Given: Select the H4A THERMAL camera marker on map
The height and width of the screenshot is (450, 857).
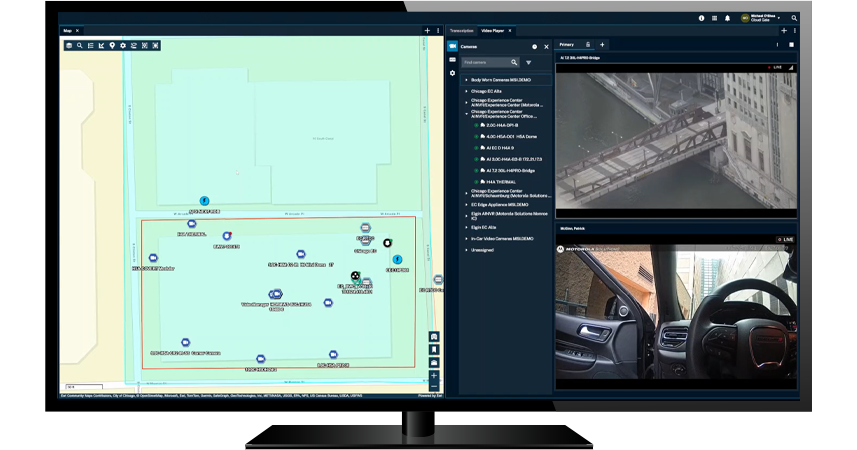Looking at the screenshot, I should (191, 224).
